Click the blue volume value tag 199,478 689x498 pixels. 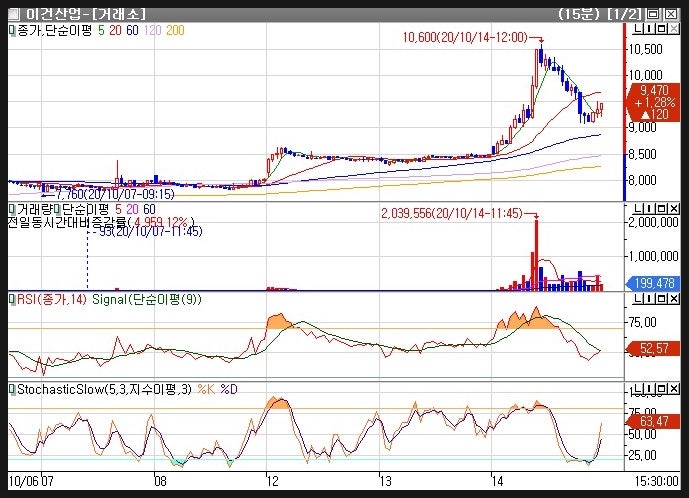653,283
